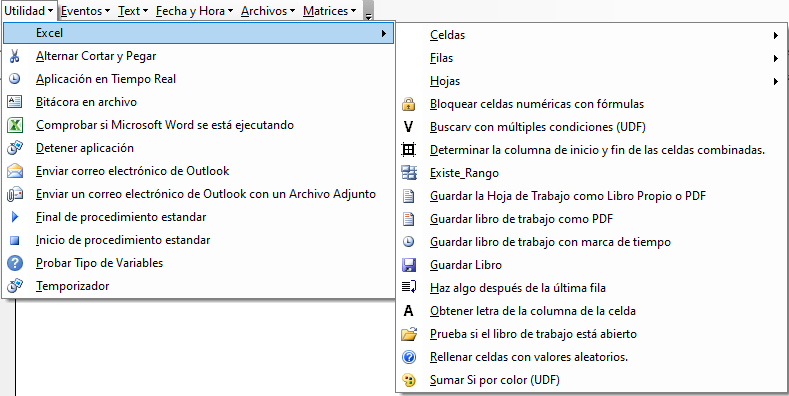Click palette icon for Sumar Si por color
Screen dimensions: 789x396
[x=409, y=380]
